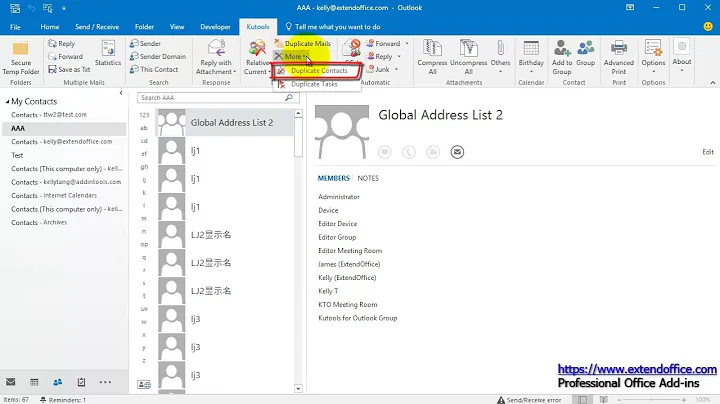
Task: Select Contacts - Archives folder
Action: tap(64, 223)
